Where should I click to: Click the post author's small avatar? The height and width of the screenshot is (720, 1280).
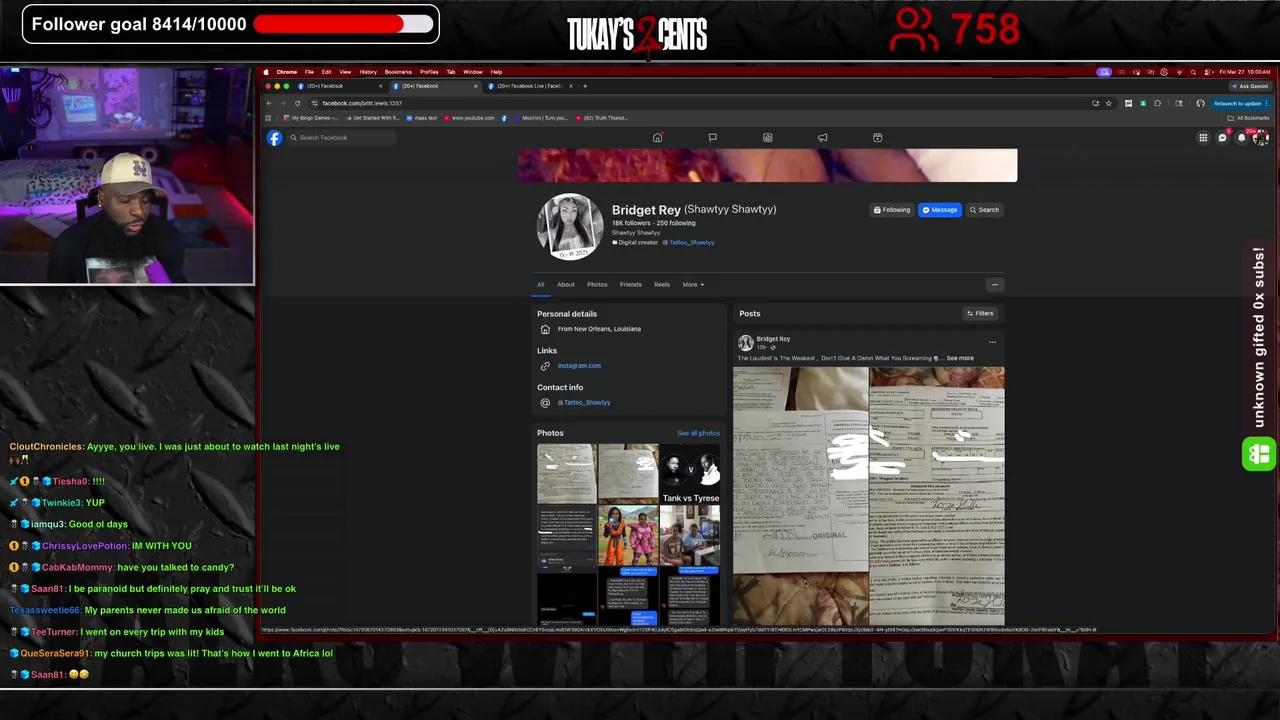(745, 343)
